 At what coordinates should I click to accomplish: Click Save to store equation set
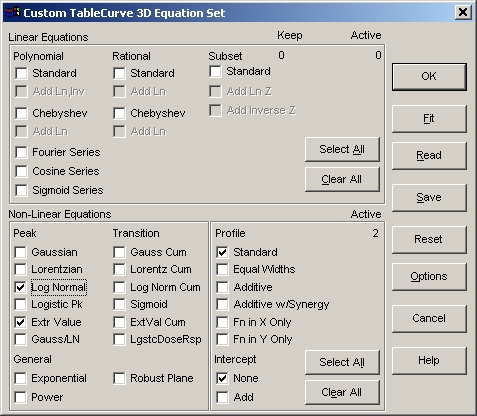pyautogui.click(x=429, y=198)
